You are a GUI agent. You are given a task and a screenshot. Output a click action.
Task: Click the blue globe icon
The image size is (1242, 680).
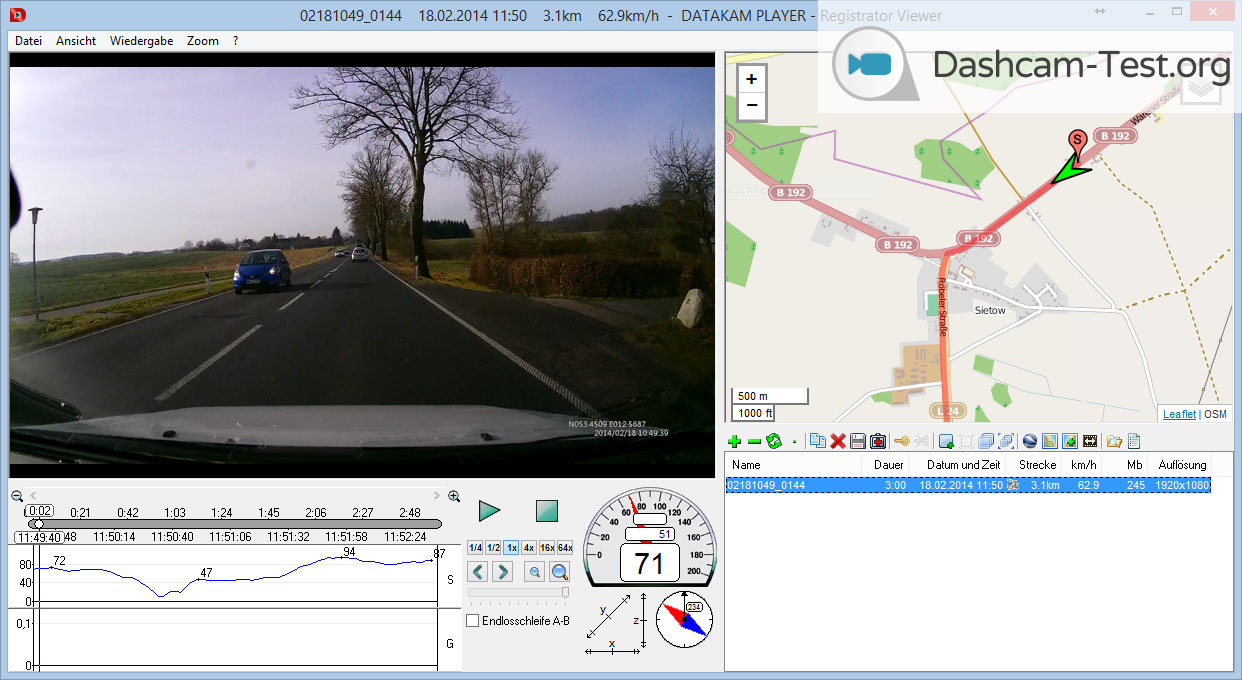[1030, 441]
